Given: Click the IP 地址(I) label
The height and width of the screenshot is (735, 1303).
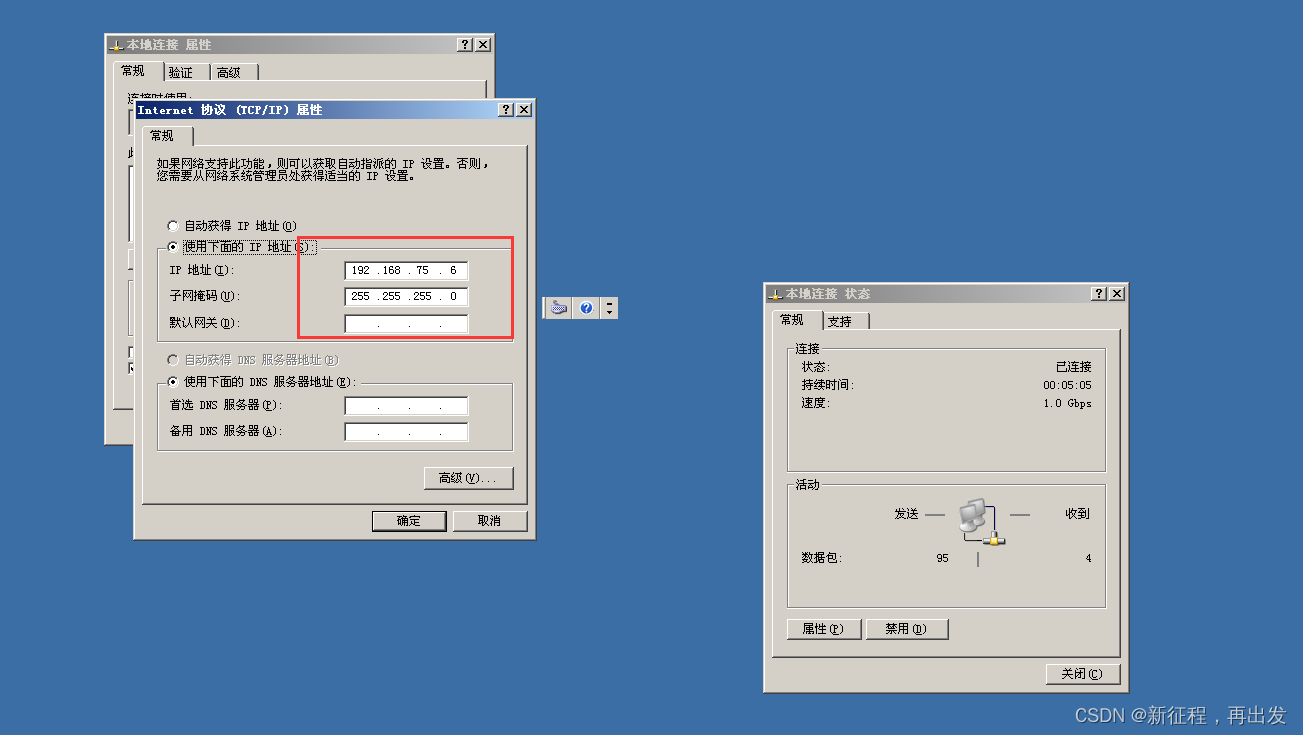Looking at the screenshot, I should [201, 271].
